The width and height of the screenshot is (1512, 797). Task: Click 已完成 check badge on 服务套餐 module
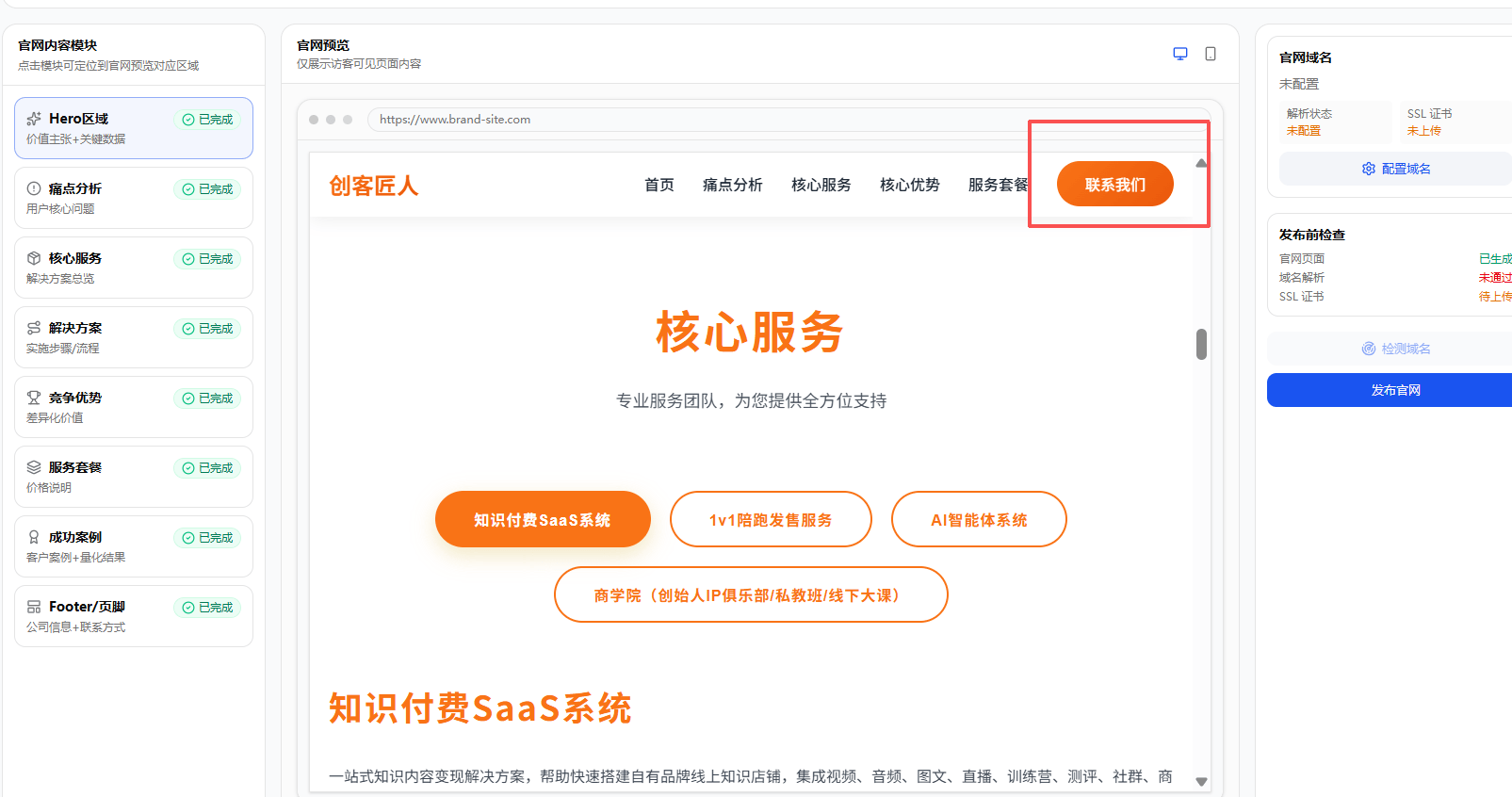207,468
